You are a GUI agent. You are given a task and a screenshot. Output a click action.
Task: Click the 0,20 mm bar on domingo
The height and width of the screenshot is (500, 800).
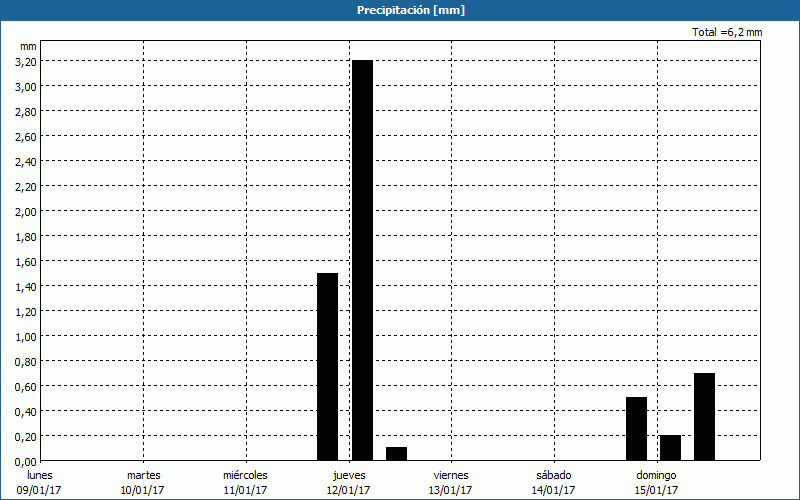670,448
